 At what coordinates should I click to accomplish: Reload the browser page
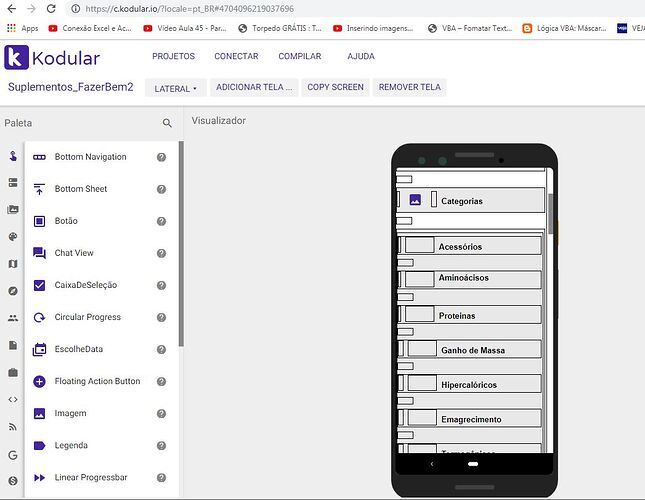click(51, 9)
